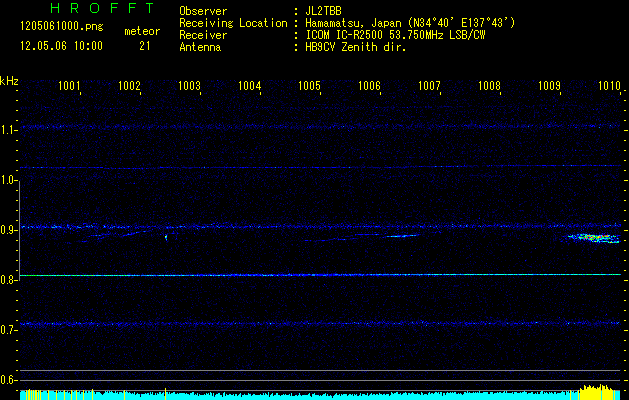629x400 pixels.
Task: Select the 1205061000.png filename
Action: click(x=58, y=28)
